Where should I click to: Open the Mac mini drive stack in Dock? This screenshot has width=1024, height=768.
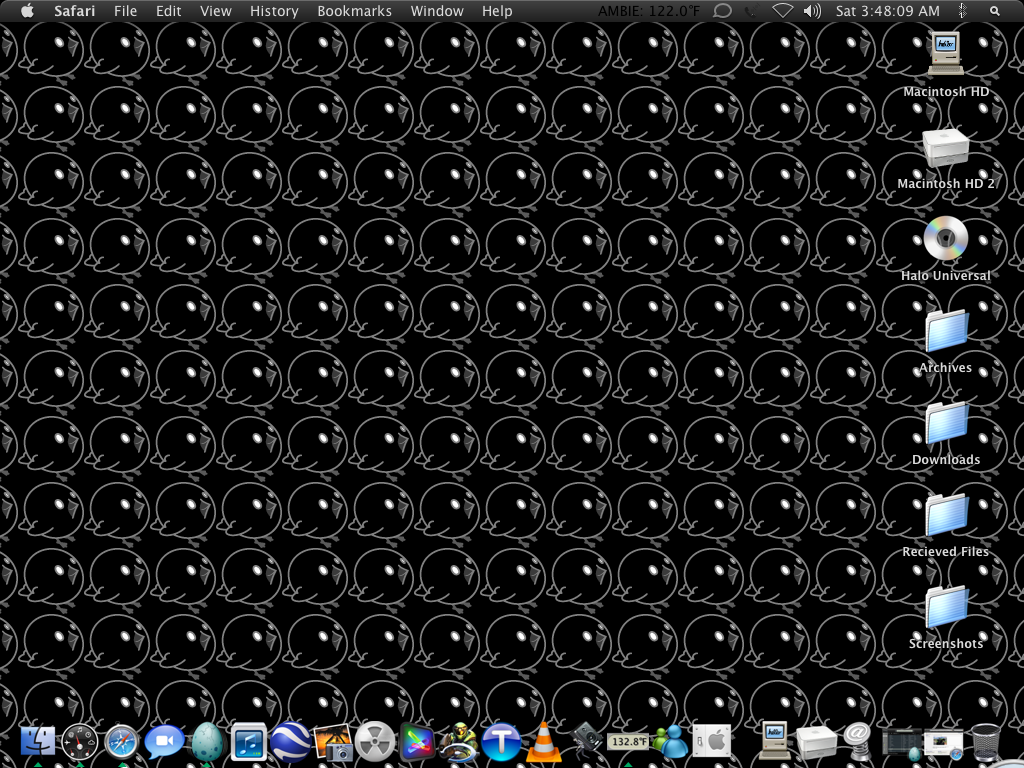816,743
